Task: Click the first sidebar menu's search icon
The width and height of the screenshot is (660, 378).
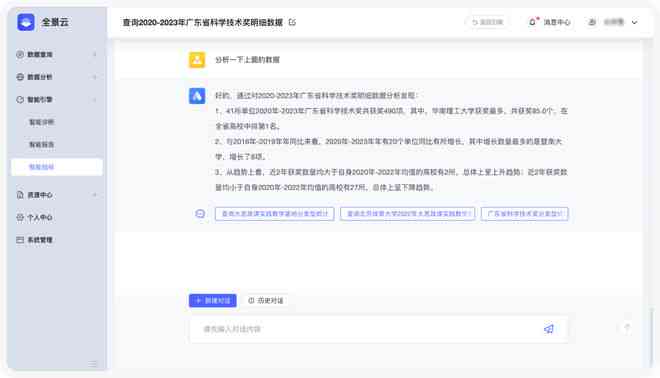Action: tap(20, 54)
